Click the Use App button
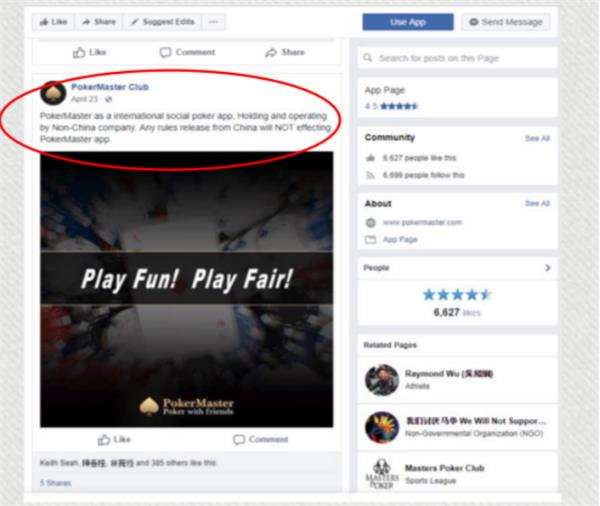This screenshot has width=600, height=506. click(x=408, y=22)
